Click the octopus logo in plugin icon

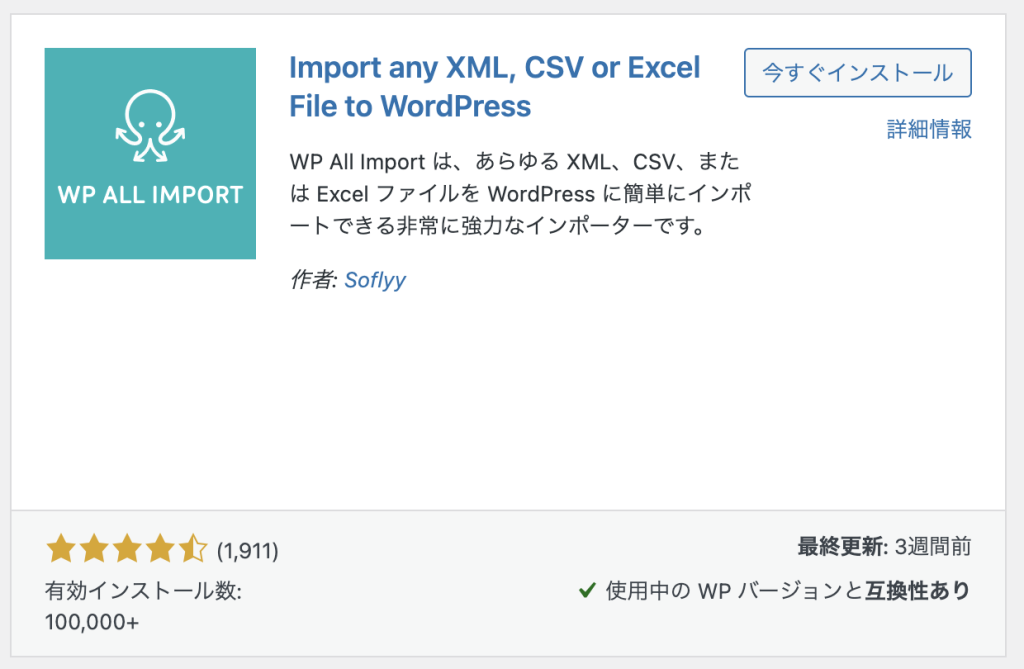(x=150, y=126)
